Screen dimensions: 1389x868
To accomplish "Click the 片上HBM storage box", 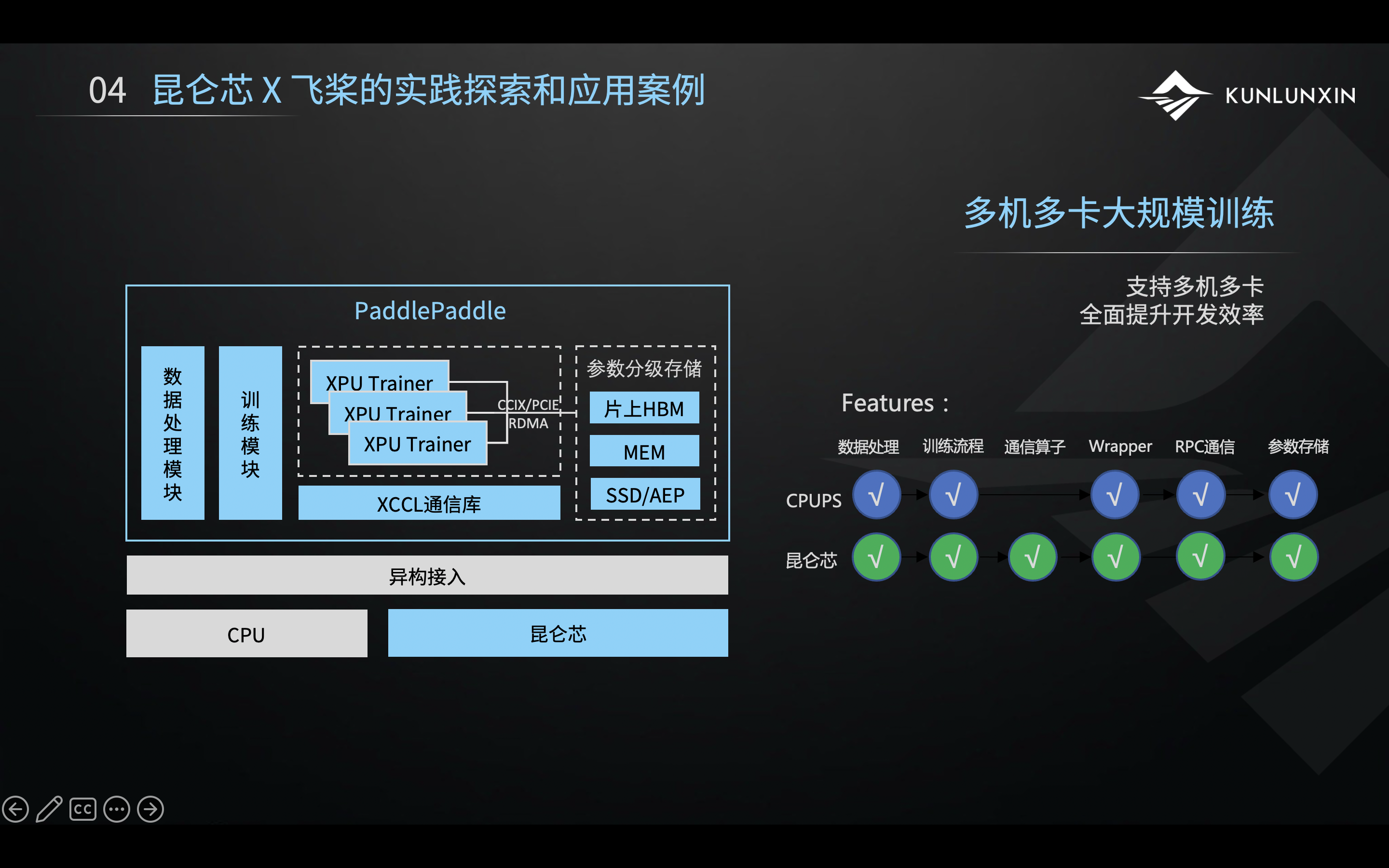I will 644,407.
